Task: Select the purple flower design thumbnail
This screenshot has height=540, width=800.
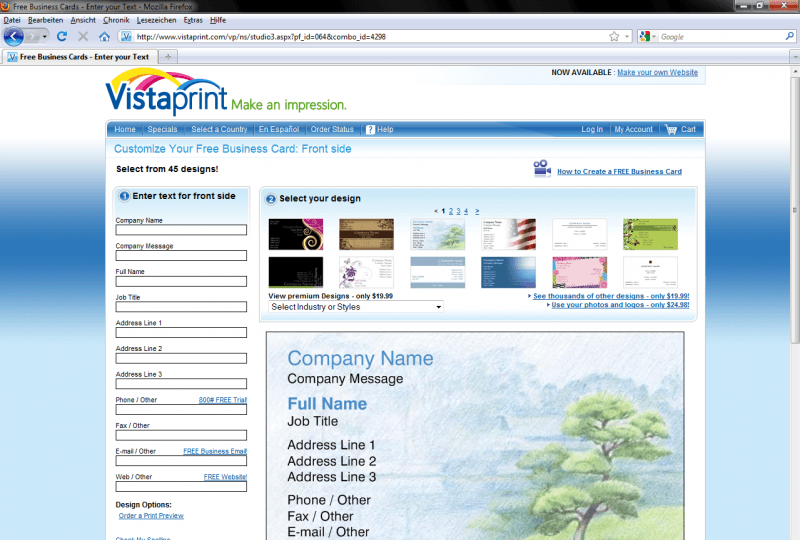Action: 366,273
